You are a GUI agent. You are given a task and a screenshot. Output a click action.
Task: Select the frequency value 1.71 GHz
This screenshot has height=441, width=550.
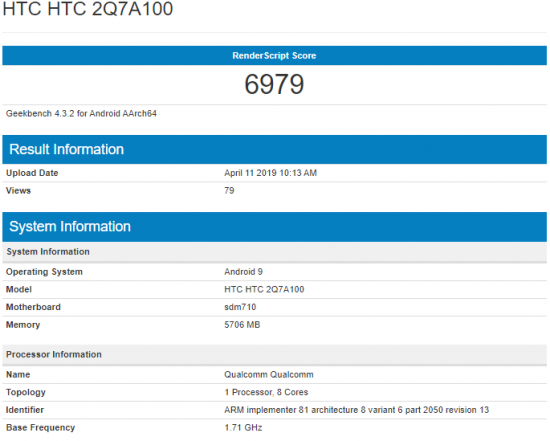click(x=243, y=428)
